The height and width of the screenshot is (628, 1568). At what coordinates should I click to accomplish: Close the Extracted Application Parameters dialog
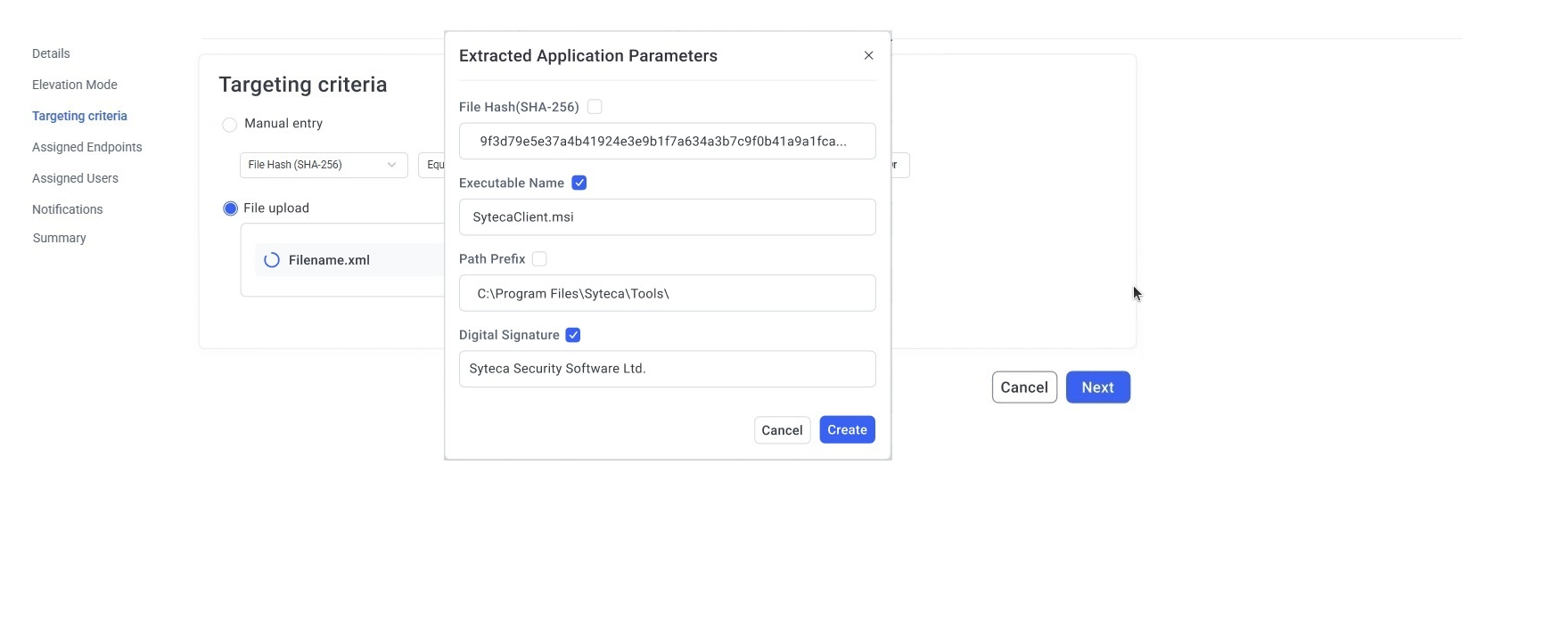tap(868, 55)
